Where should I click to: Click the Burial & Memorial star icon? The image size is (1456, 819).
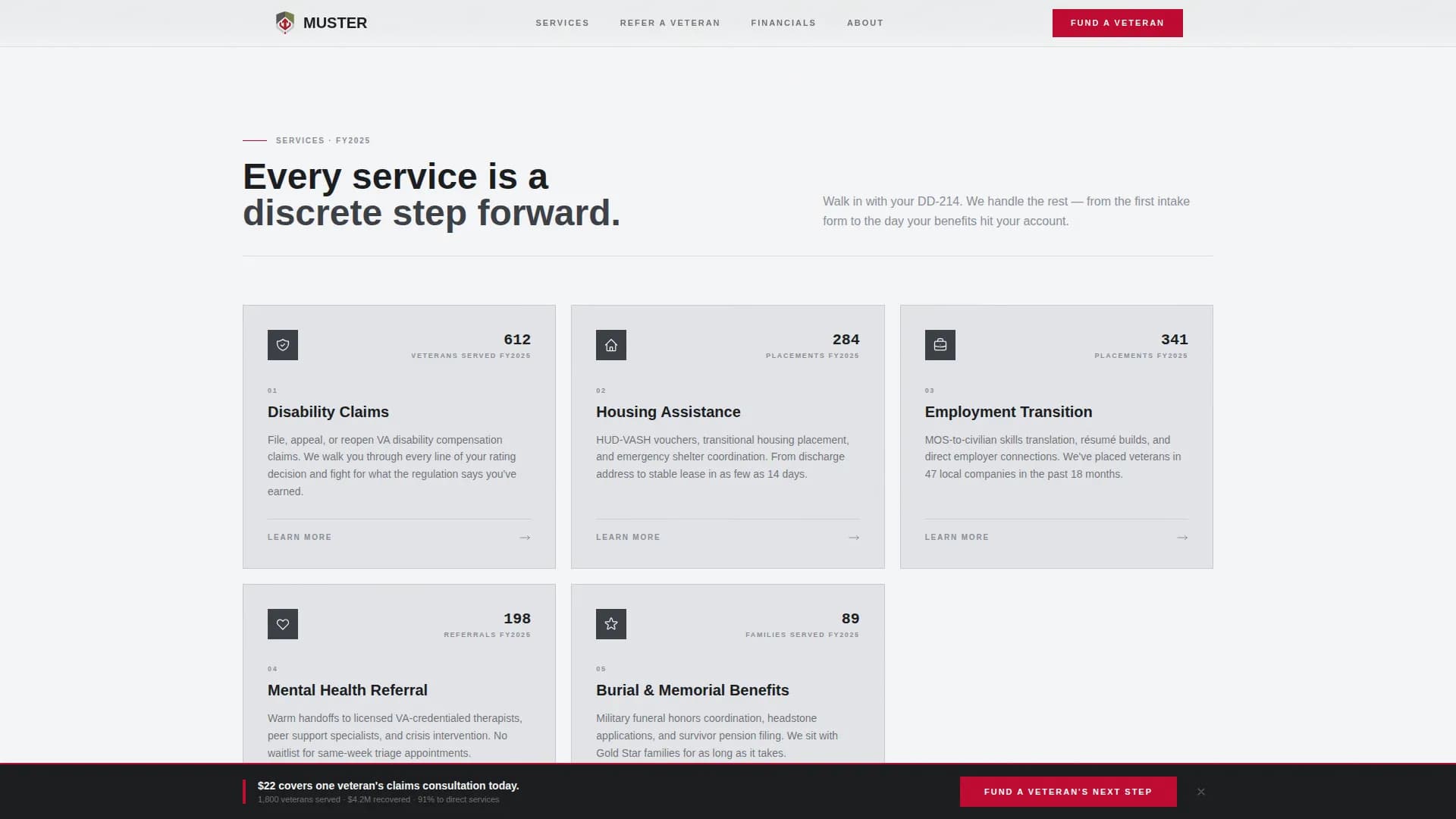(x=611, y=624)
